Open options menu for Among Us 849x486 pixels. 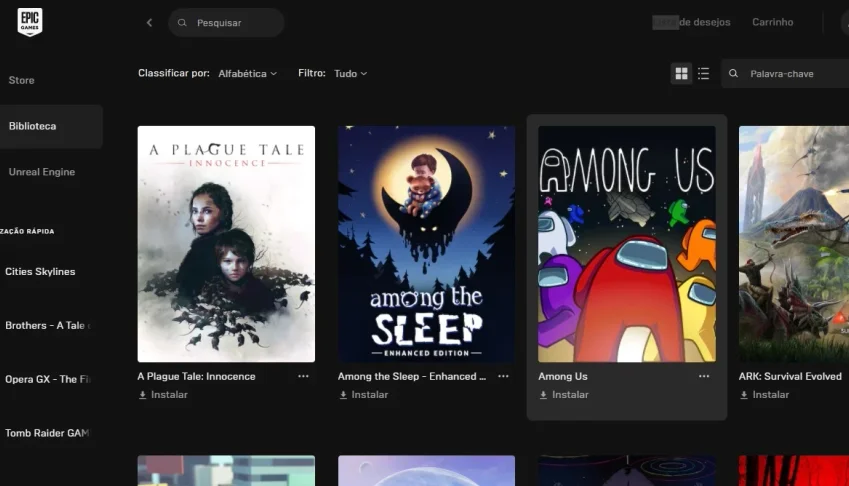click(704, 376)
